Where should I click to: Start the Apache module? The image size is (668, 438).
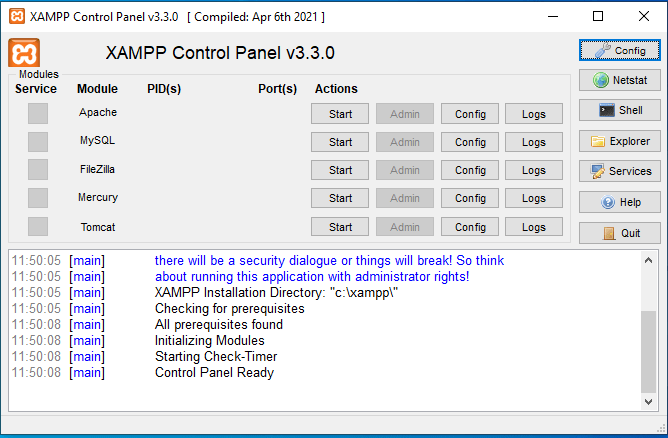click(340, 114)
